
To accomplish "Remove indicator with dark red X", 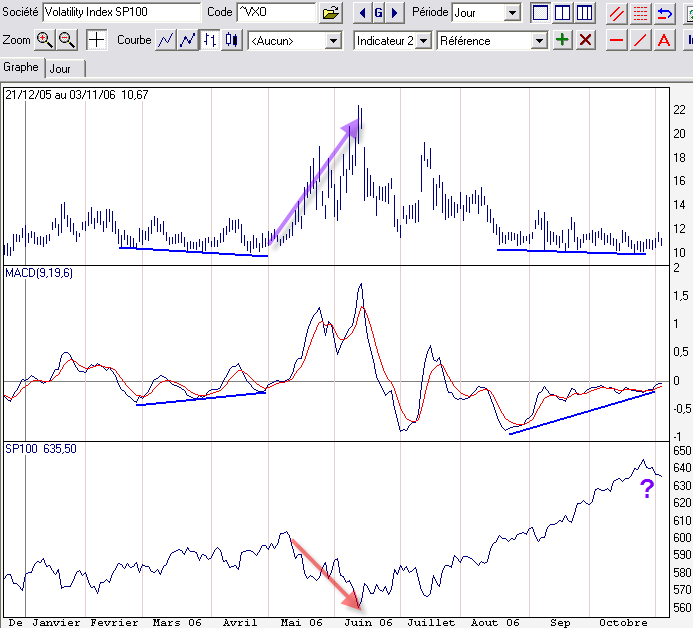I will (585, 40).
